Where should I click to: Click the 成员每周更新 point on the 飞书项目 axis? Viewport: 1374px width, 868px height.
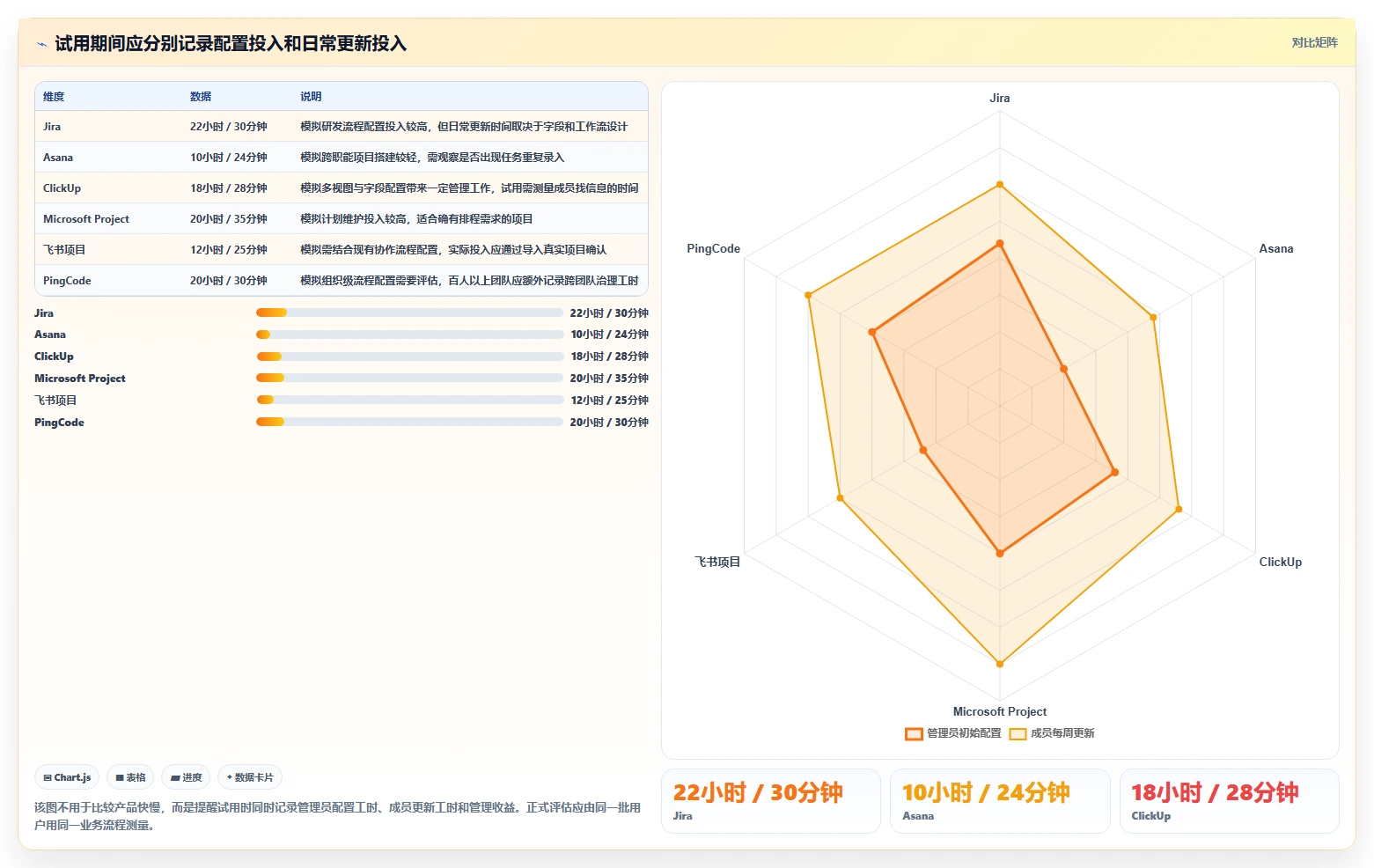pos(841,498)
